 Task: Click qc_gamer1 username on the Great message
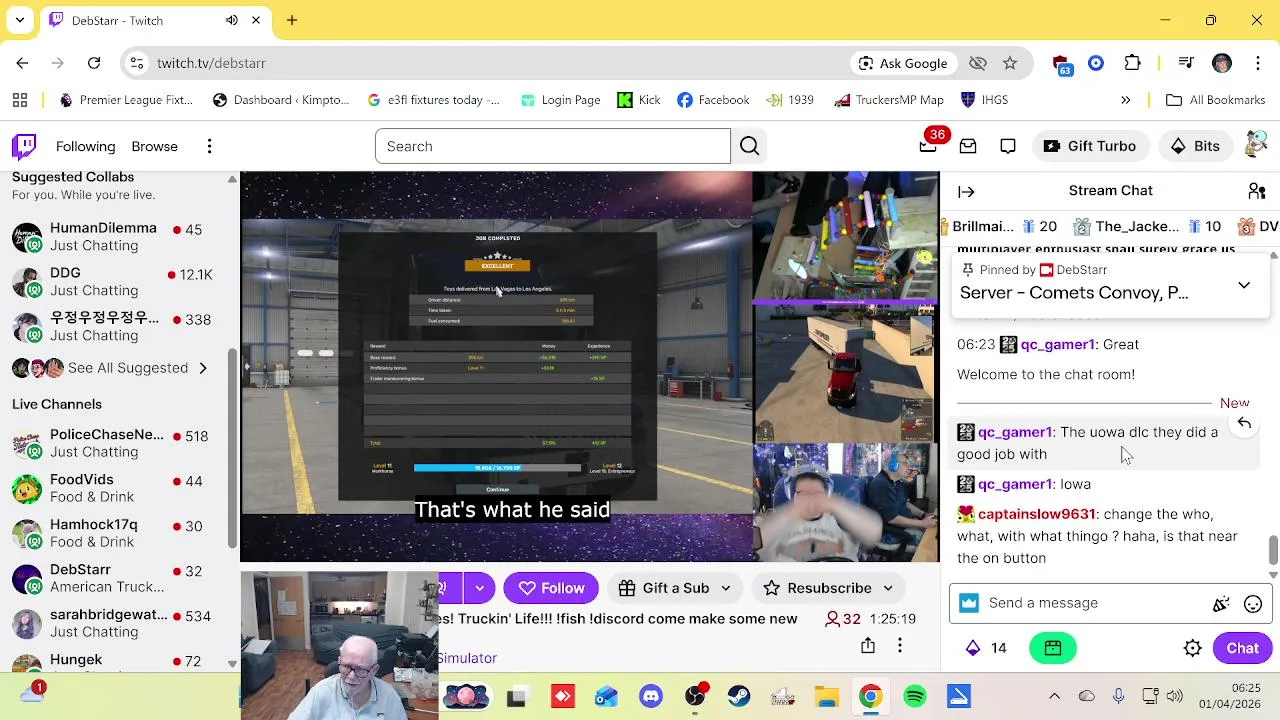click(1057, 344)
